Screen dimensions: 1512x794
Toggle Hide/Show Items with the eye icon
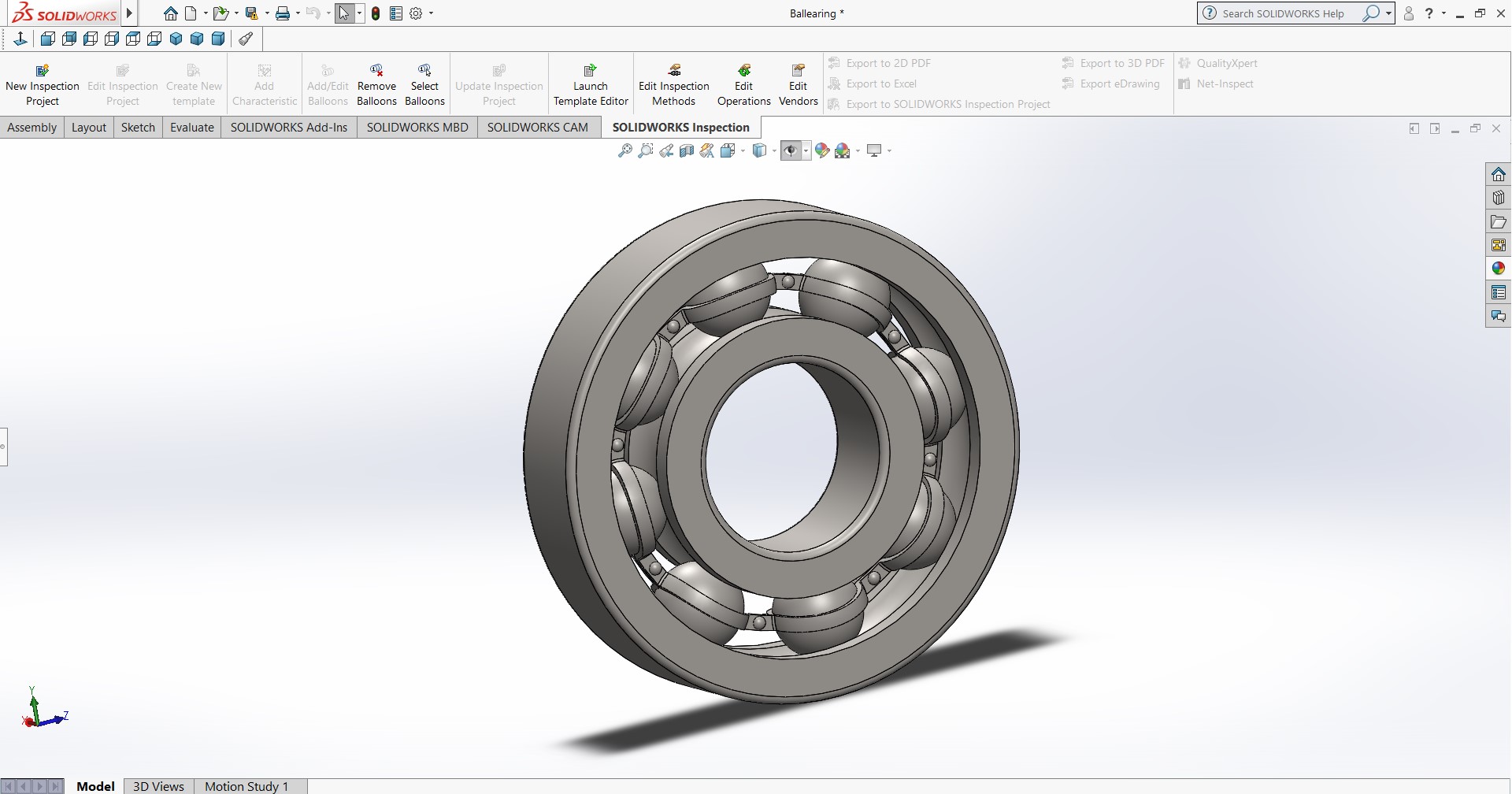(x=791, y=150)
